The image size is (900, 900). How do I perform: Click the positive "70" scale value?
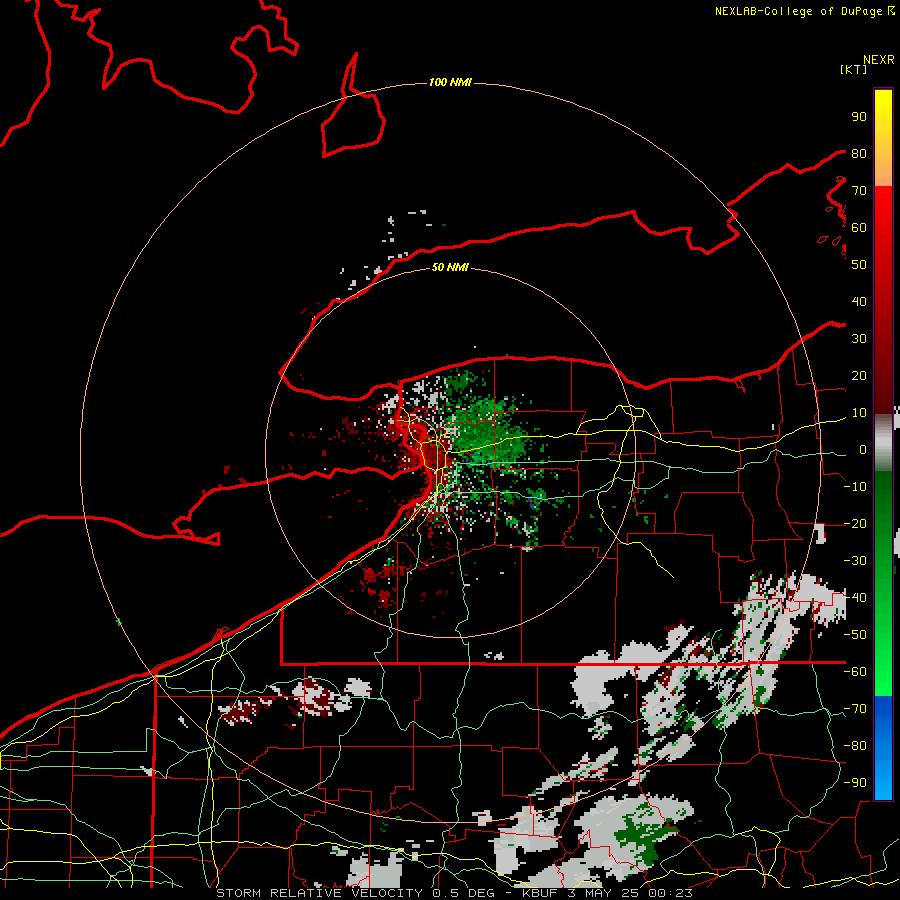(x=859, y=191)
